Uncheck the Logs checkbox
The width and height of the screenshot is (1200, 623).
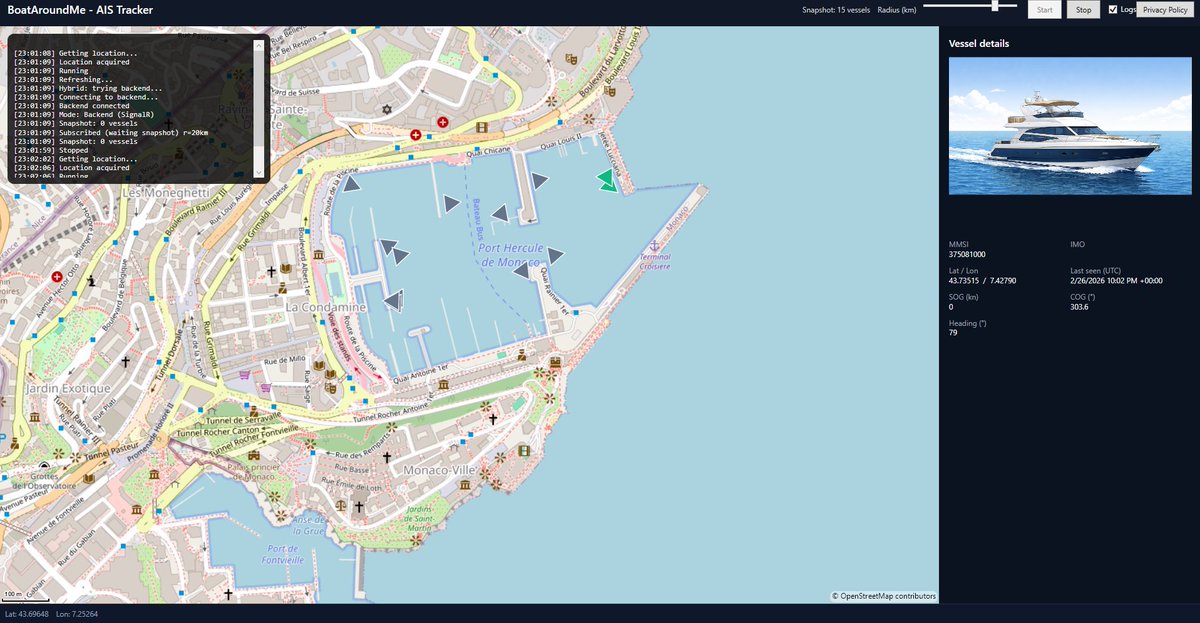click(1113, 9)
